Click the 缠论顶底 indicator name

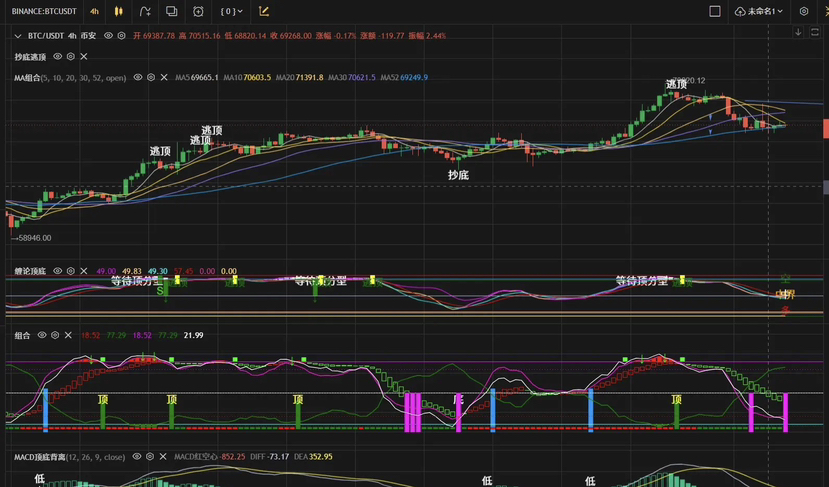tap(30, 271)
